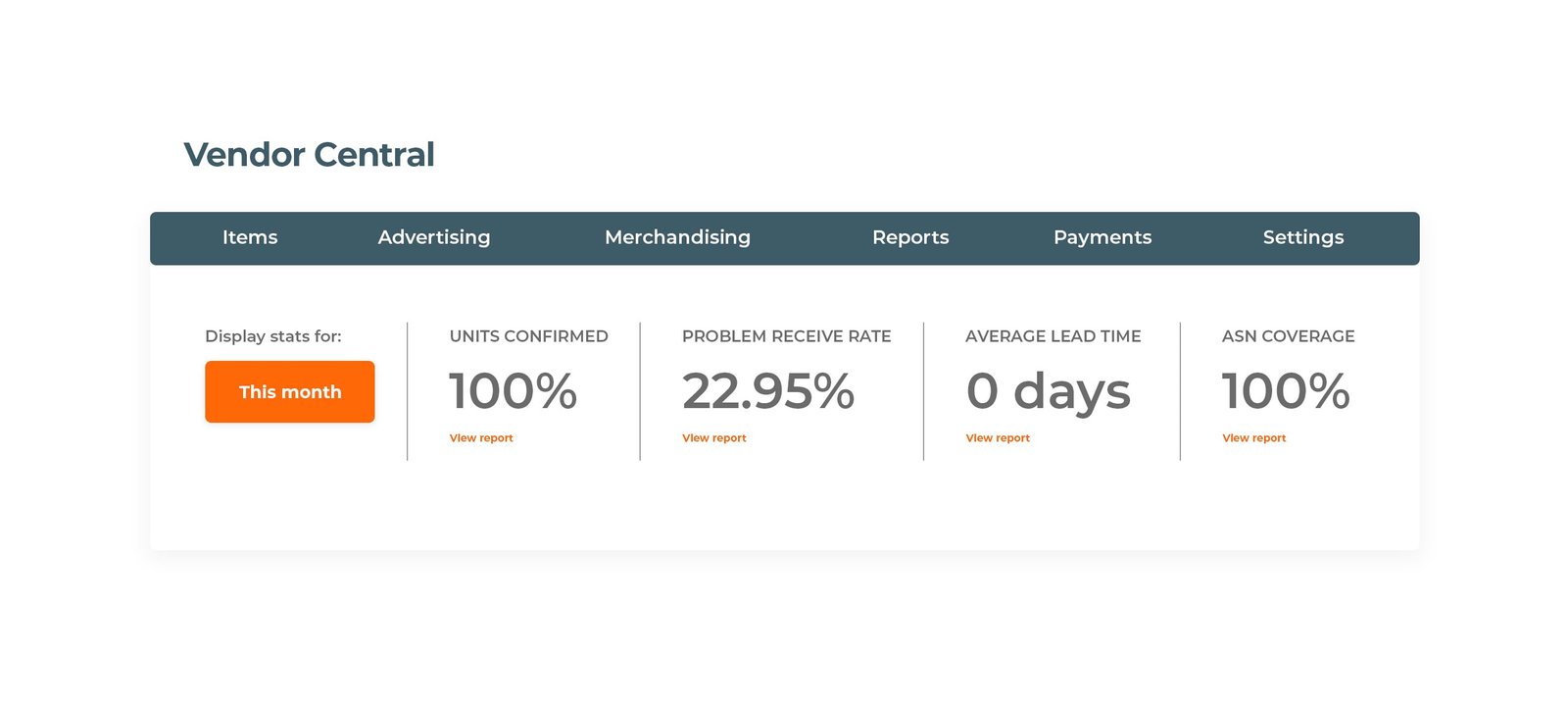Open the Reports navigation item
Viewport: 1568px width, 707px height.
[x=910, y=237]
